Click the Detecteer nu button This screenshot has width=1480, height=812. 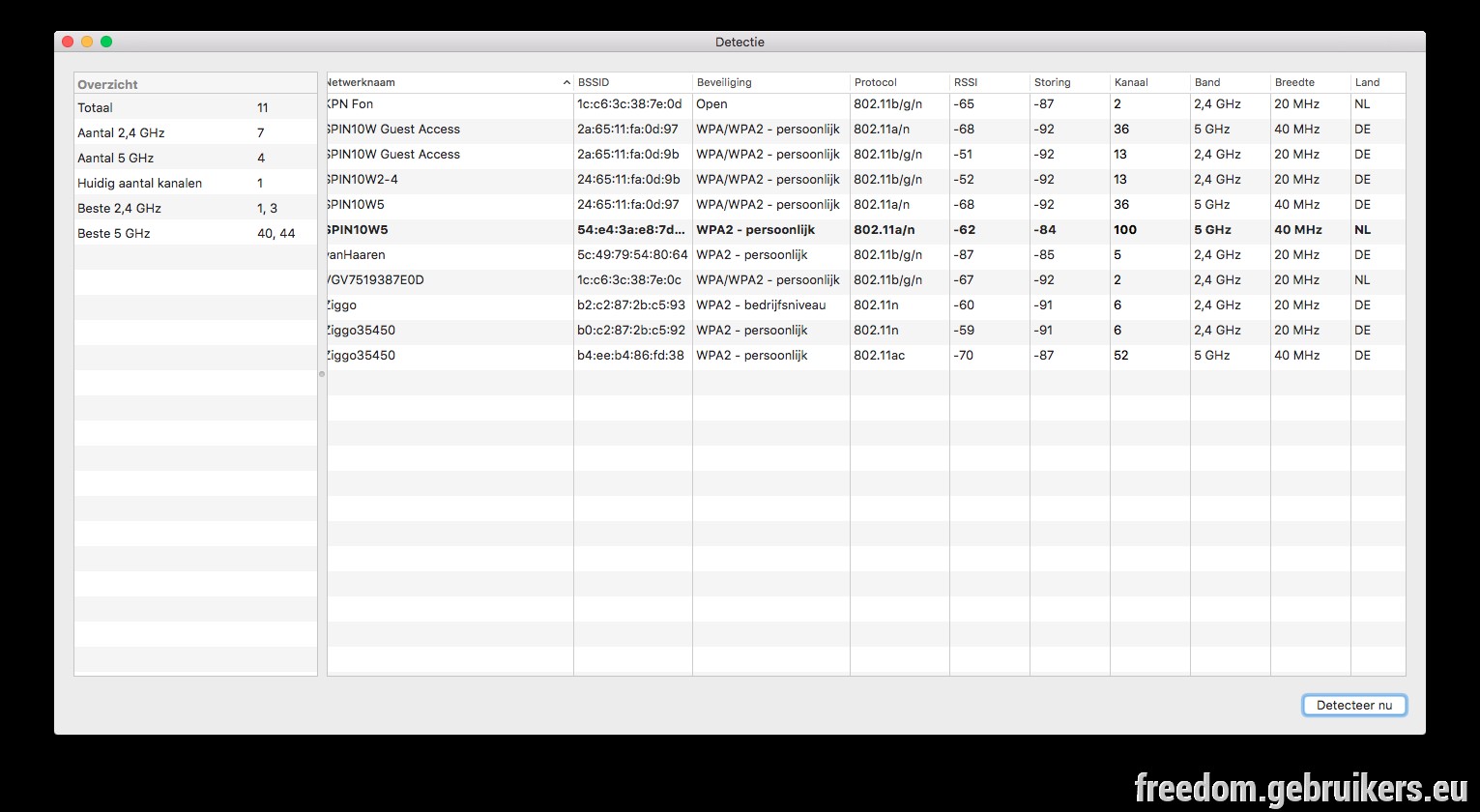tap(1353, 705)
